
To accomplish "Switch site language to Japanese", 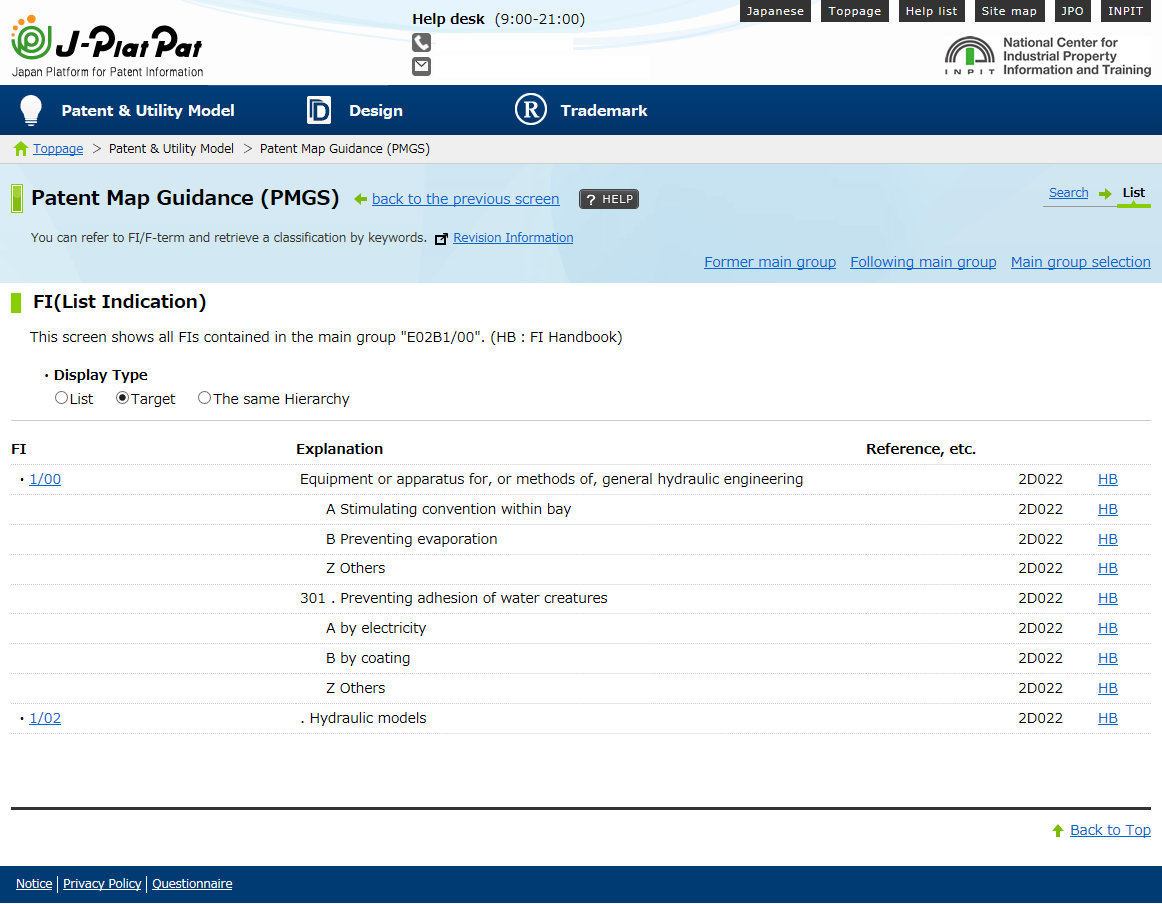I will click(x=775, y=11).
